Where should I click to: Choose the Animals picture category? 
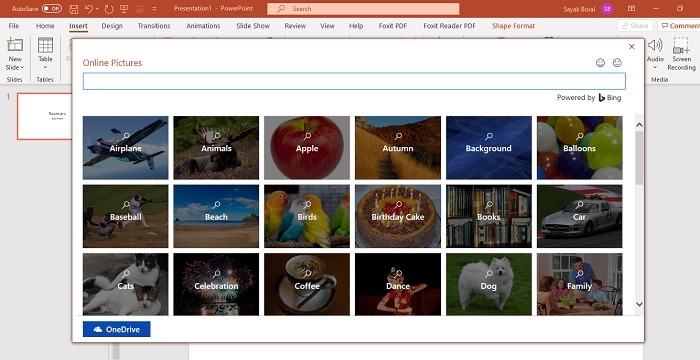pos(216,148)
